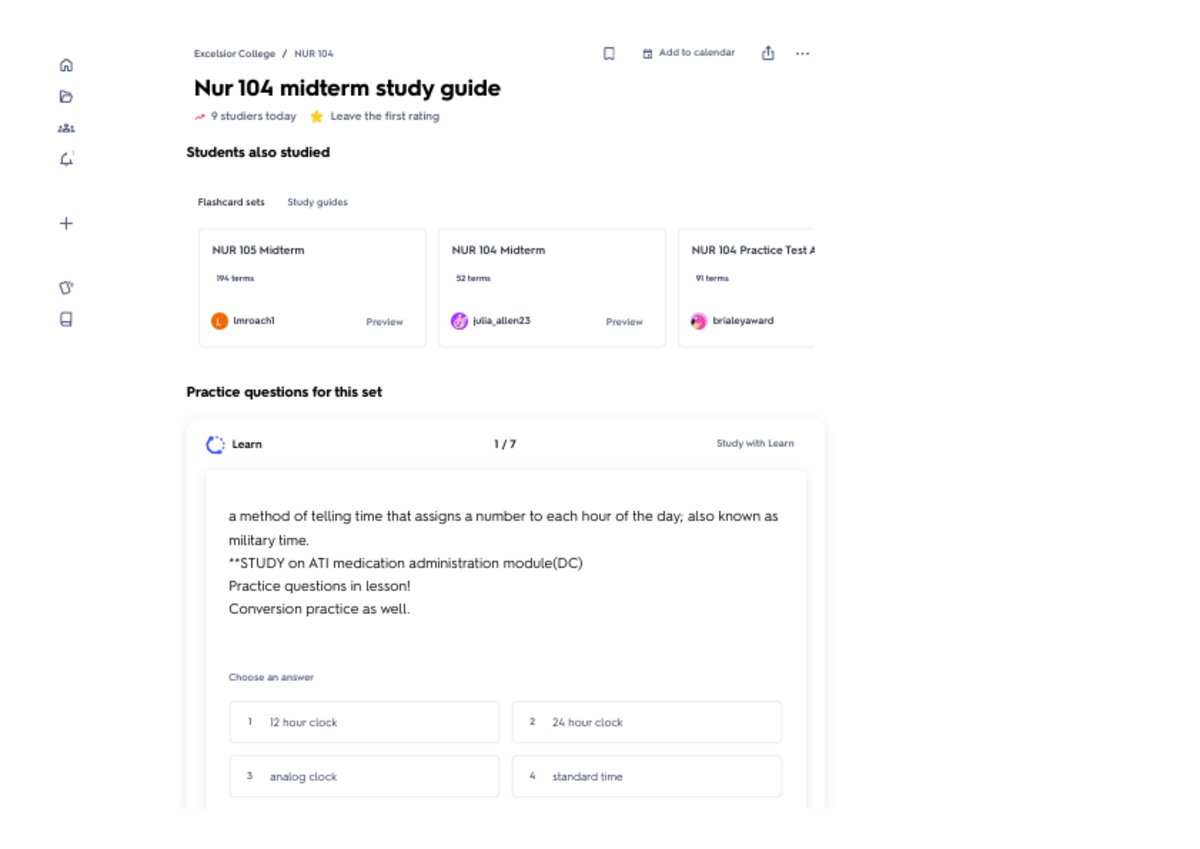Choose answer option 12 hour clock

364,722
